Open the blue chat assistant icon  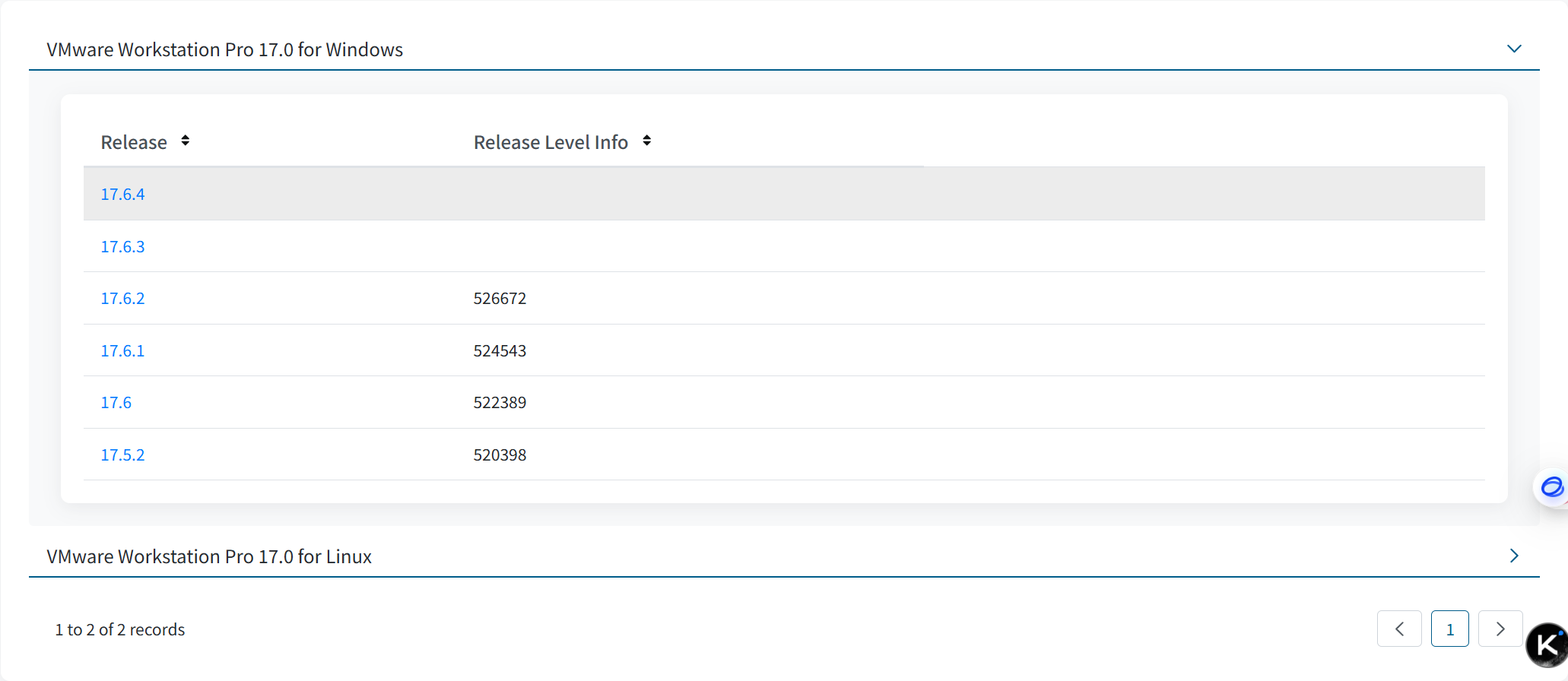pos(1551,487)
